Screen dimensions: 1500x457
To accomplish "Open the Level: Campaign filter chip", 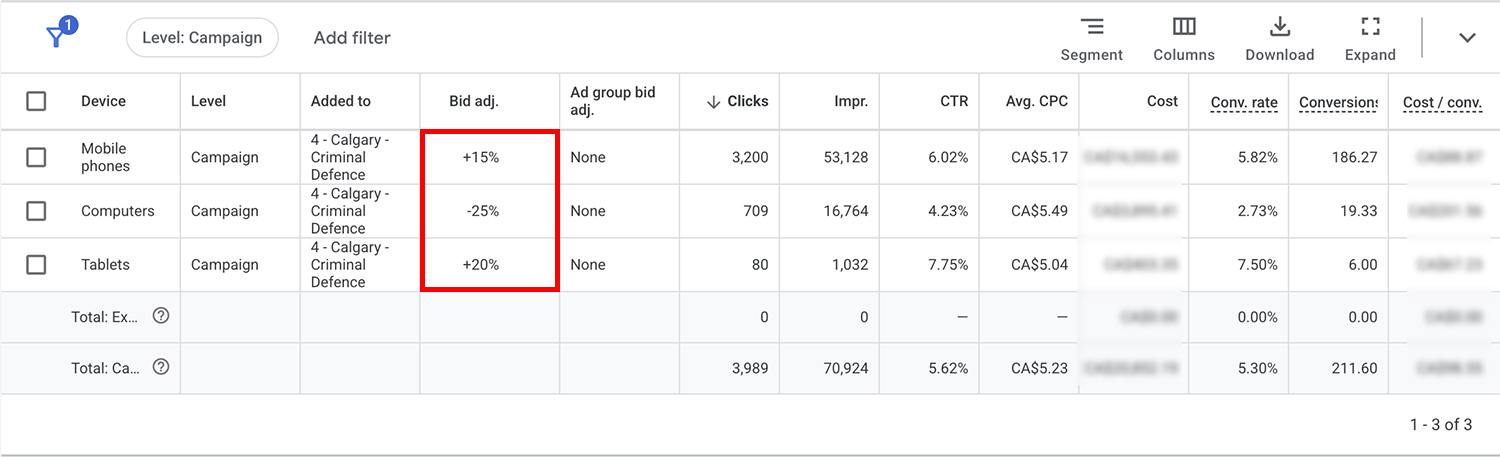I will click(x=202, y=38).
